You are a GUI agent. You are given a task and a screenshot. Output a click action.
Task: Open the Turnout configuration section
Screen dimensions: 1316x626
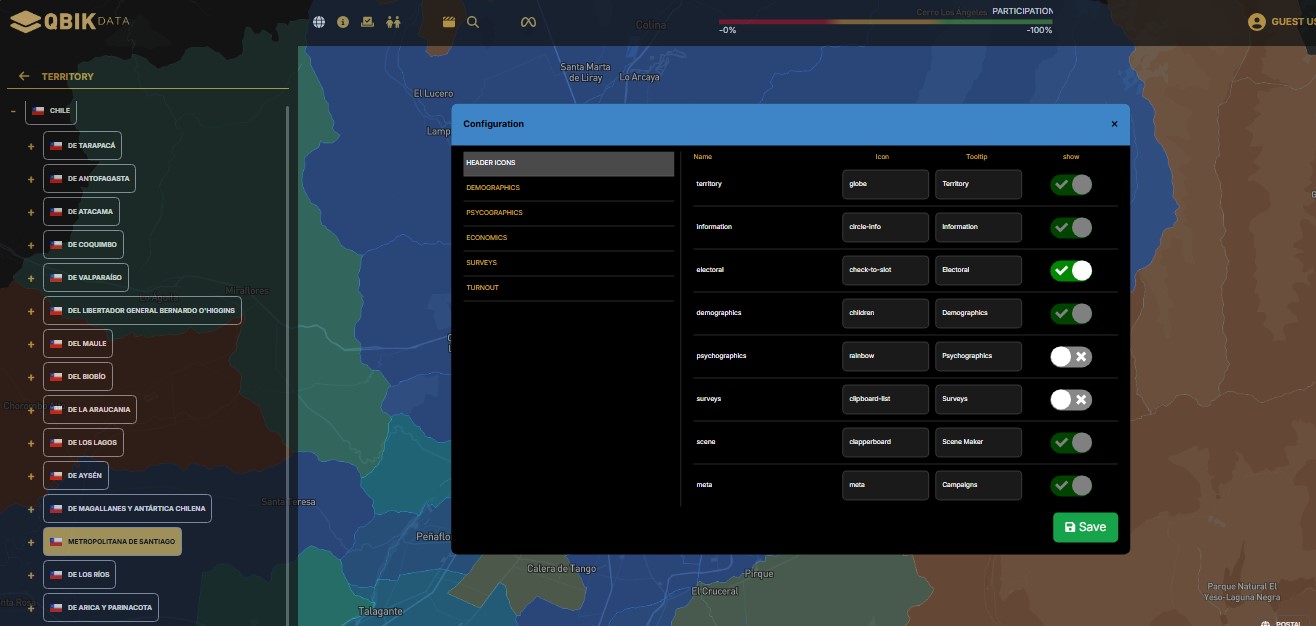tap(483, 288)
